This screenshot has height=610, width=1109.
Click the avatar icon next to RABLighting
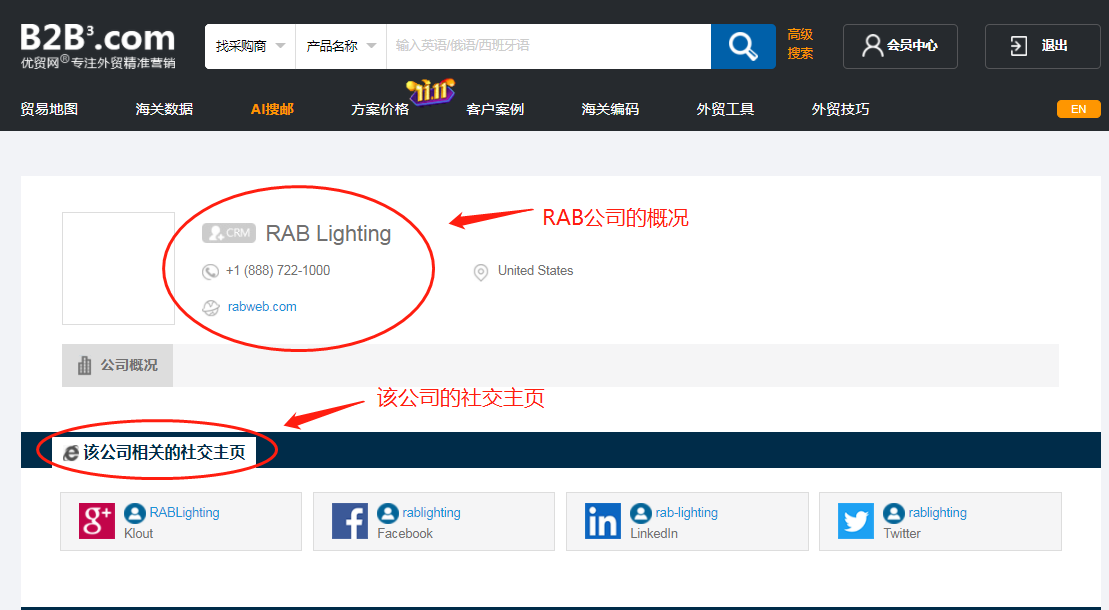134,513
